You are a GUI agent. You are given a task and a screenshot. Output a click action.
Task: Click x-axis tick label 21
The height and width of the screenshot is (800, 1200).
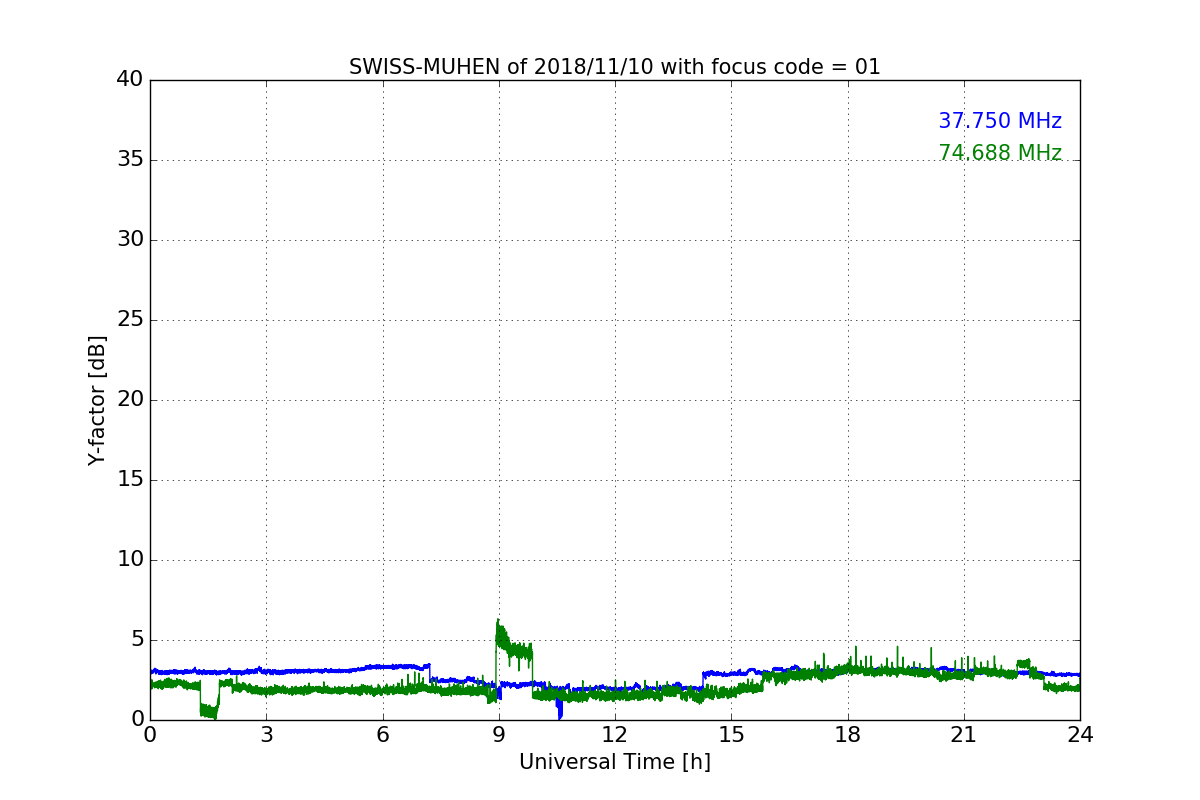[x=963, y=735]
